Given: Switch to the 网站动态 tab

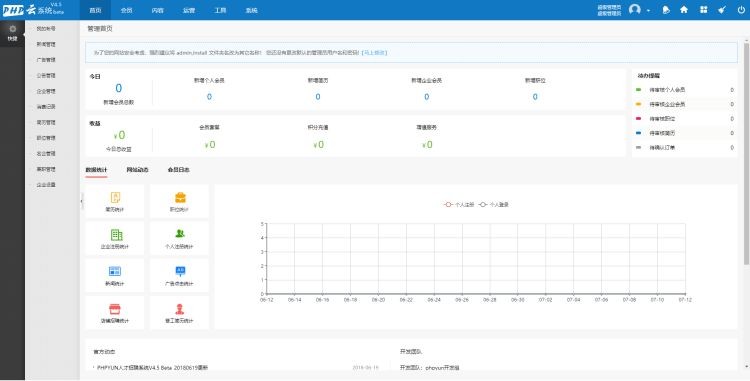Looking at the screenshot, I should 137,170.
